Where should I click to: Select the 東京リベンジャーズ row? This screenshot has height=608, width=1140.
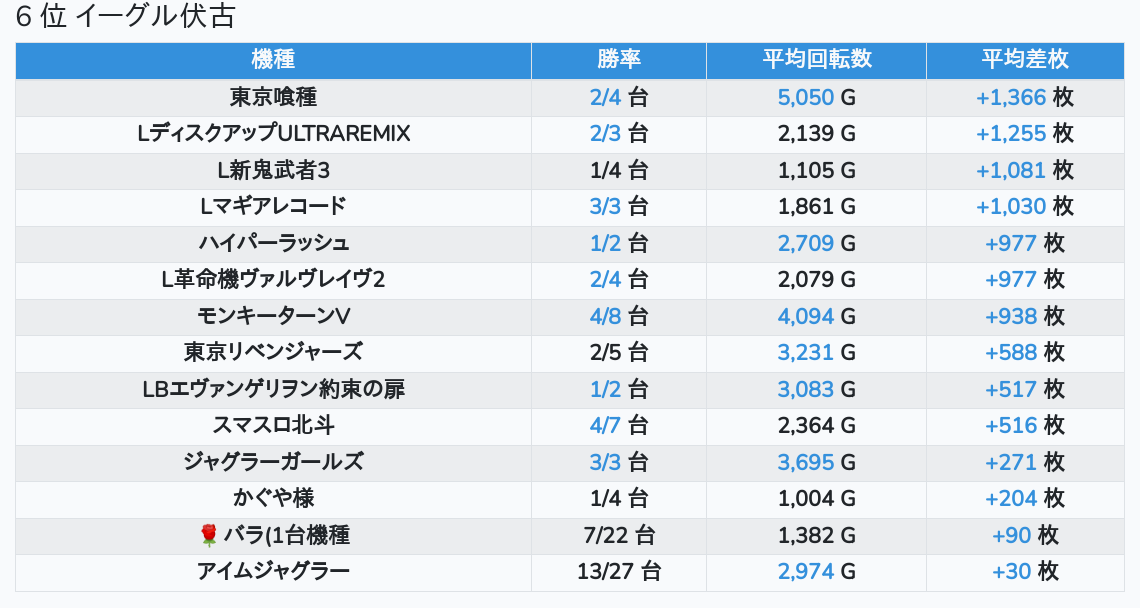pos(273,353)
